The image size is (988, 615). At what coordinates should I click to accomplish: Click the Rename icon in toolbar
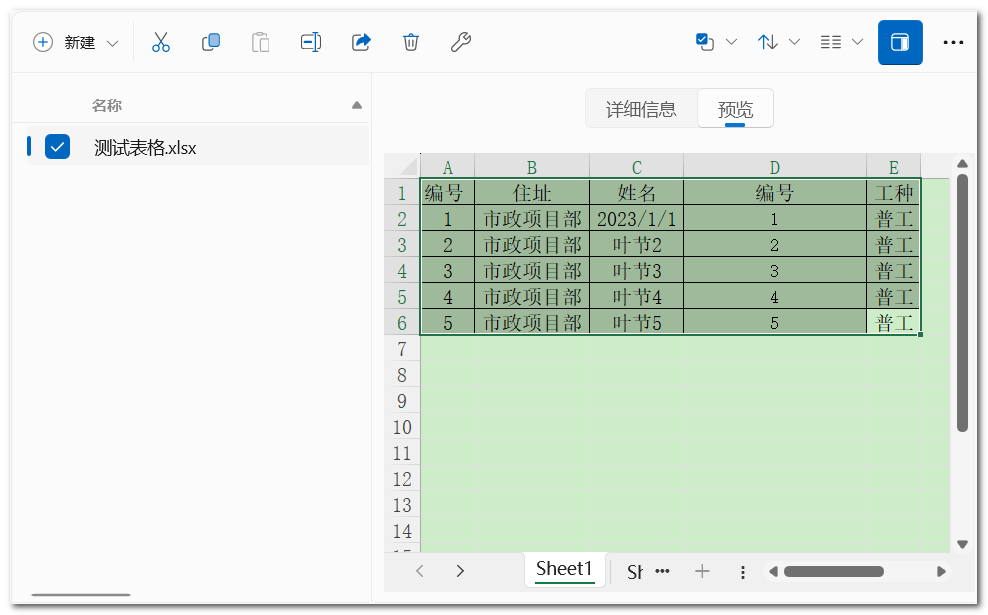(x=311, y=42)
